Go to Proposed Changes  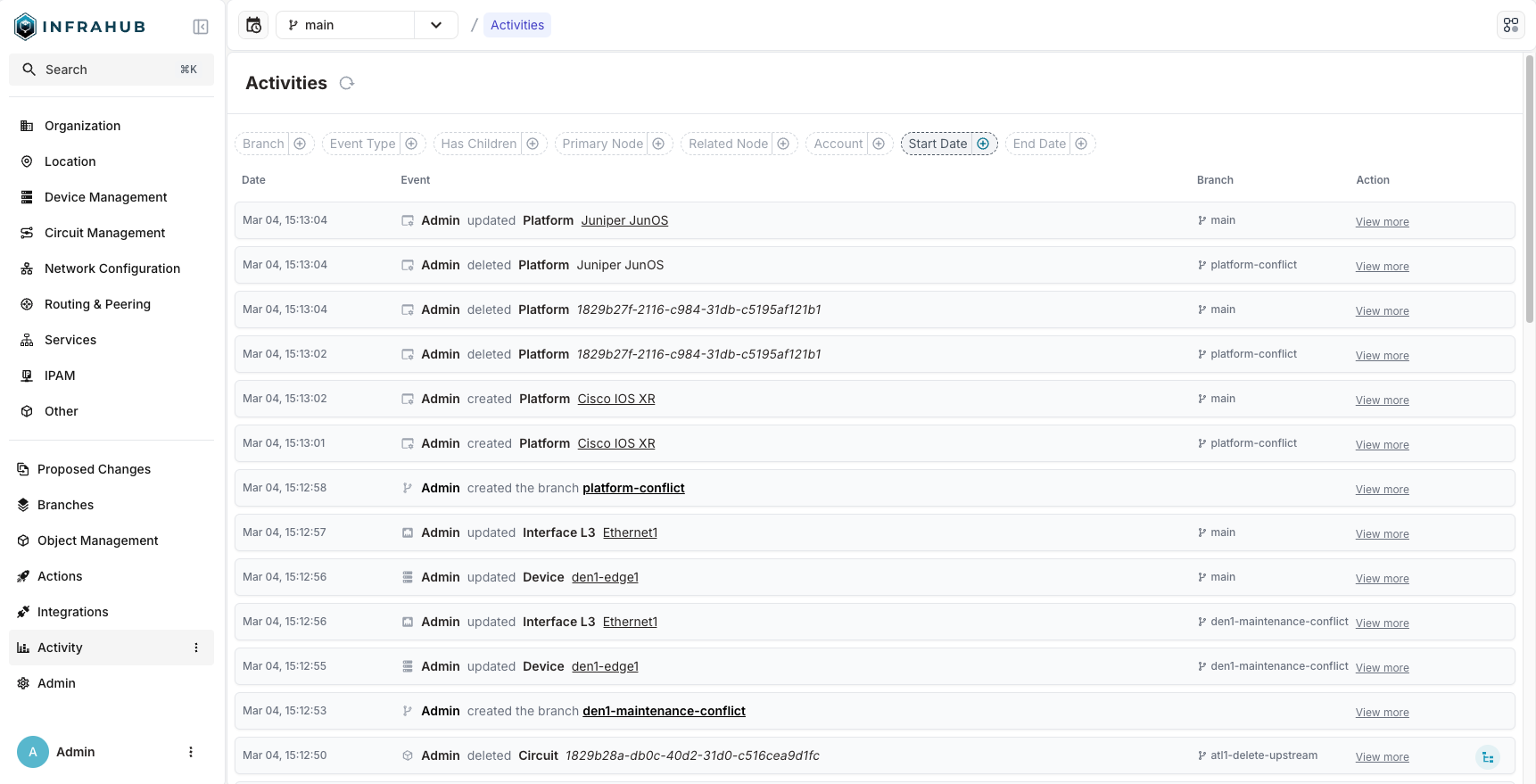pos(94,469)
